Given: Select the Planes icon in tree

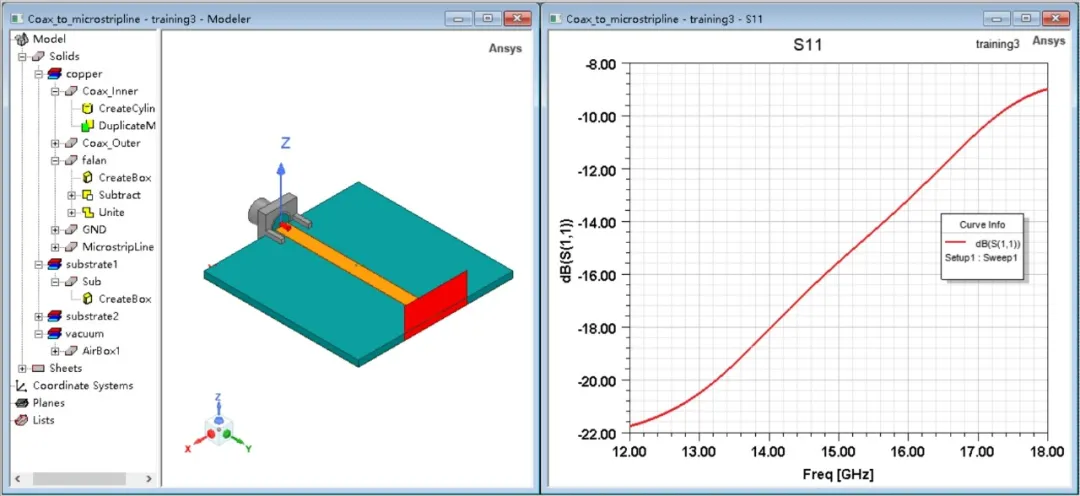Looking at the screenshot, I should tap(21, 403).
